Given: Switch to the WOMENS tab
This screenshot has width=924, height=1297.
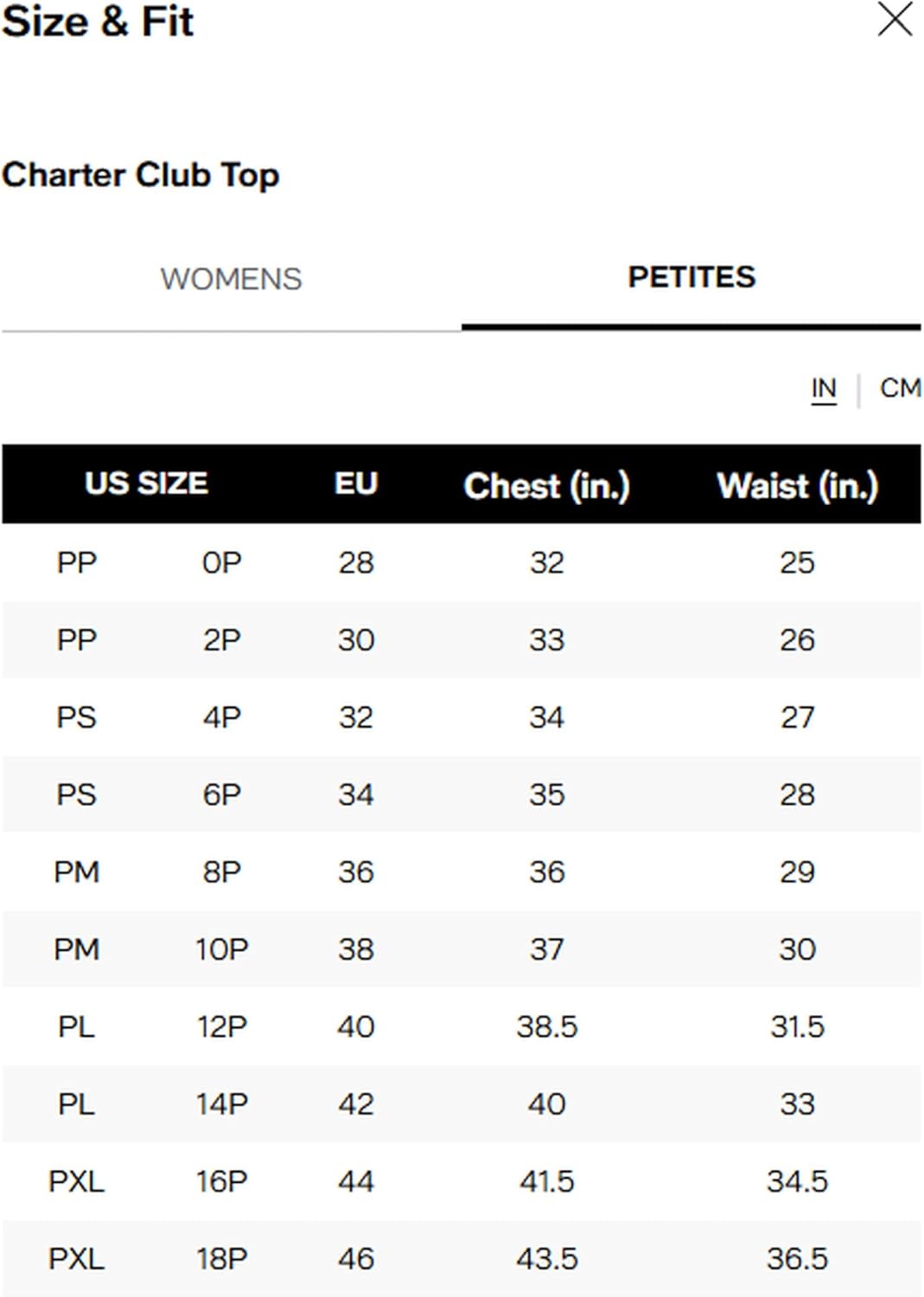Looking at the screenshot, I should pyautogui.click(x=231, y=279).
